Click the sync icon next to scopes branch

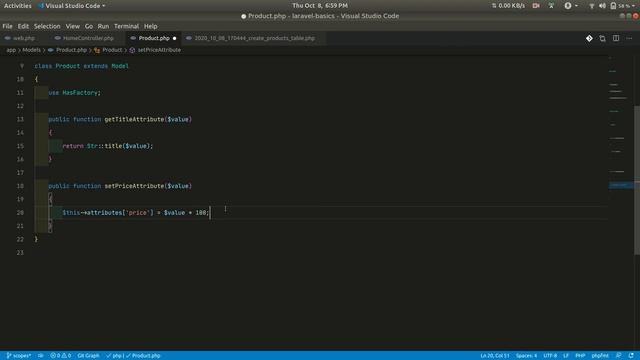(x=41, y=356)
